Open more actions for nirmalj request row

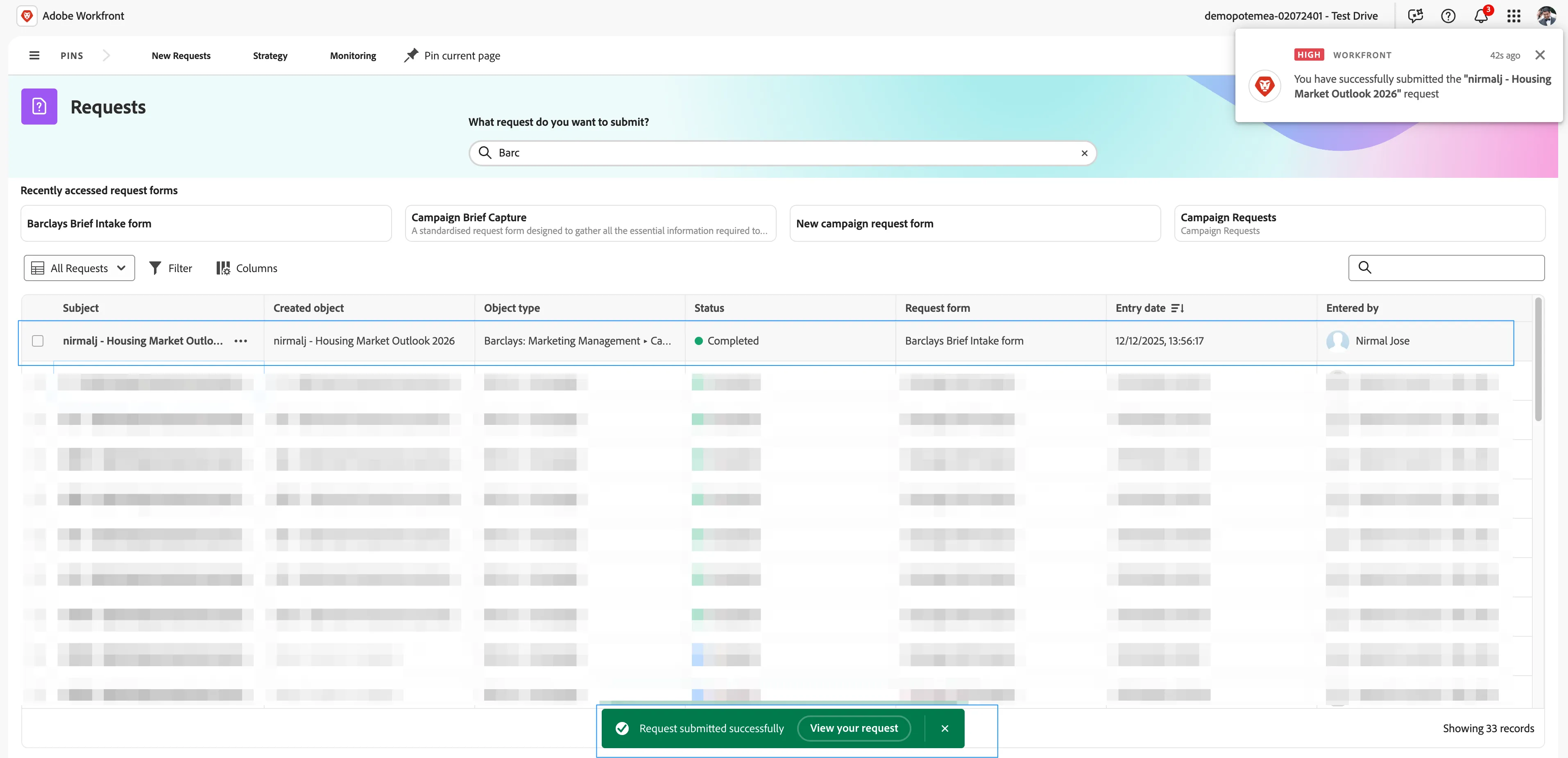pos(241,341)
